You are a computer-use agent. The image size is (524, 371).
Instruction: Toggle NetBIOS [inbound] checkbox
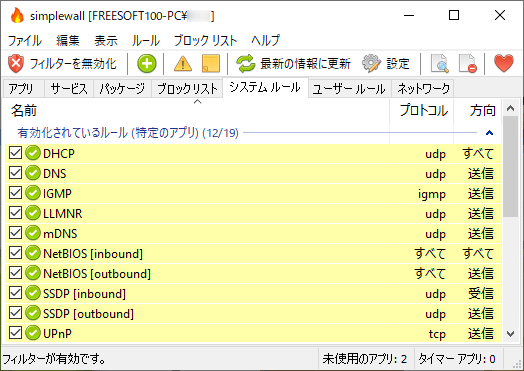pos(15,253)
